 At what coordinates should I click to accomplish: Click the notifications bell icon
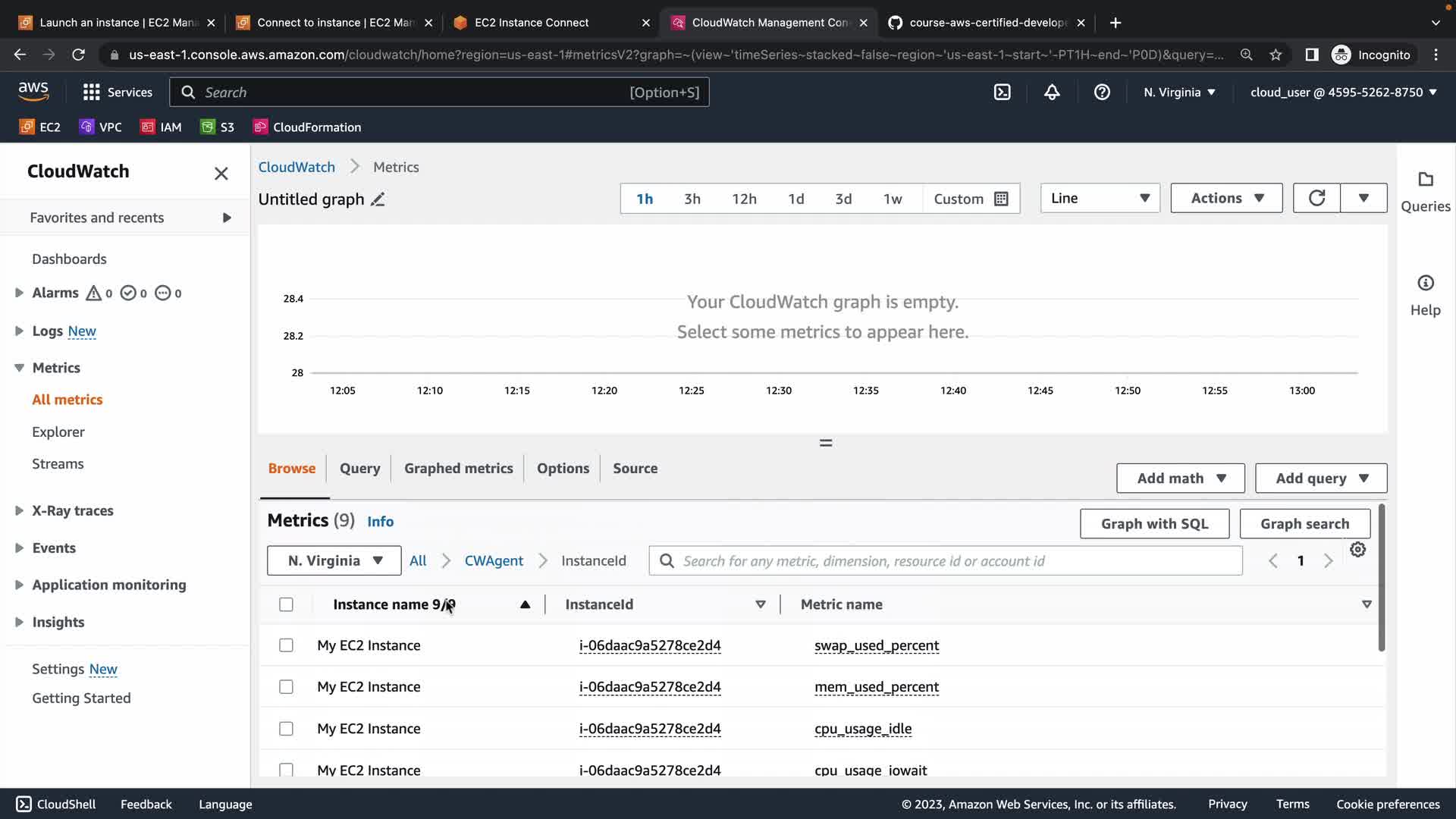pos(1052,93)
